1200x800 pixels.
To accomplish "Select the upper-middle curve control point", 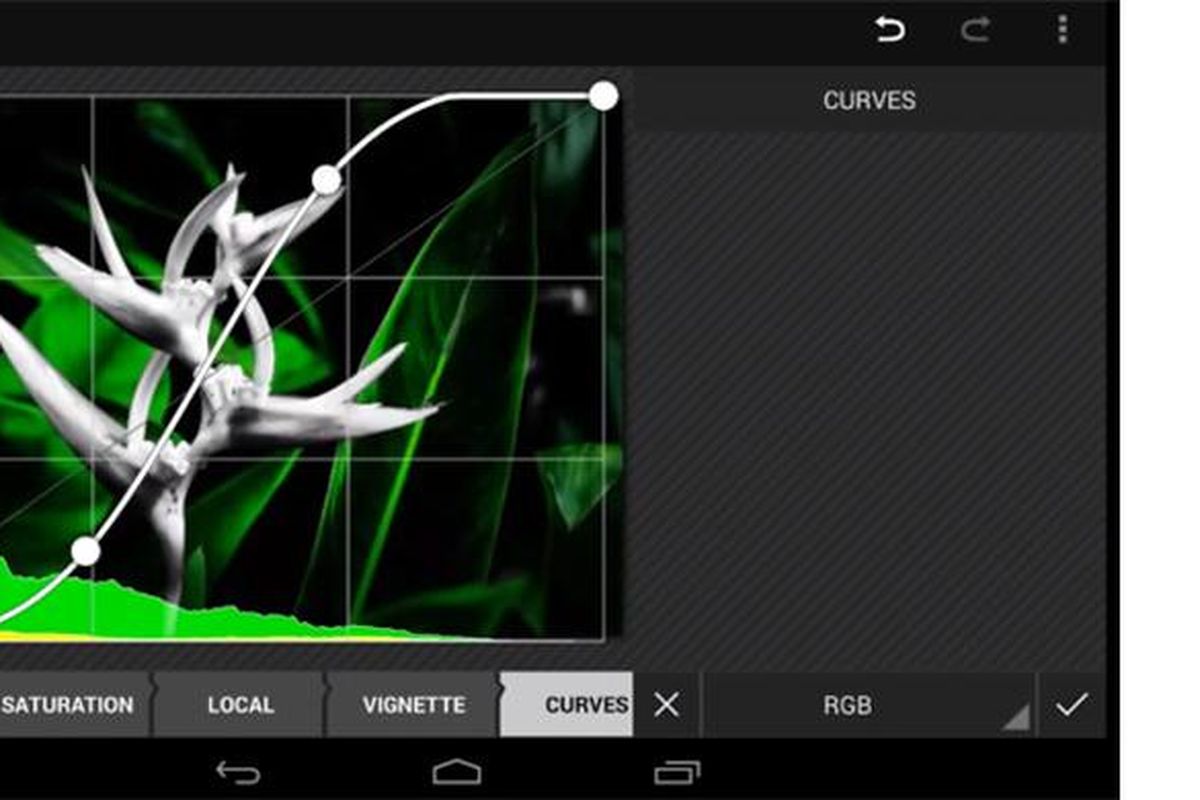I will [326, 180].
